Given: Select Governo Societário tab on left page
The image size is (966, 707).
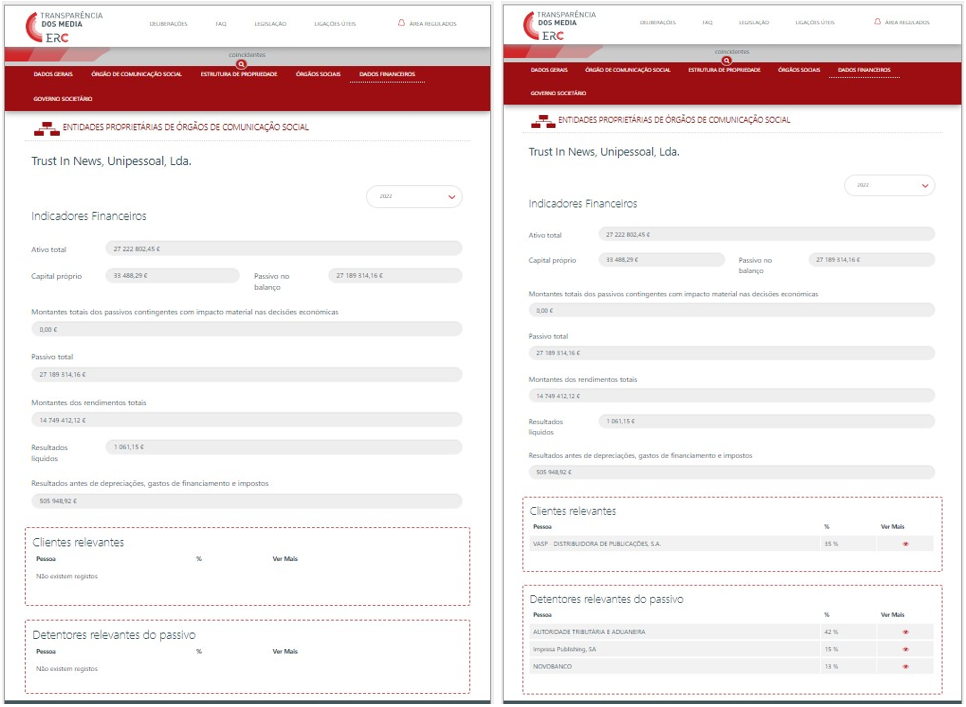Looking at the screenshot, I should 62,99.
